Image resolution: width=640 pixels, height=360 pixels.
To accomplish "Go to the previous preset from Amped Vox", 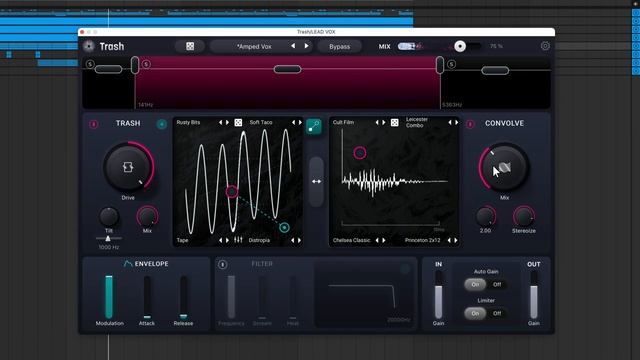I will click(x=293, y=46).
